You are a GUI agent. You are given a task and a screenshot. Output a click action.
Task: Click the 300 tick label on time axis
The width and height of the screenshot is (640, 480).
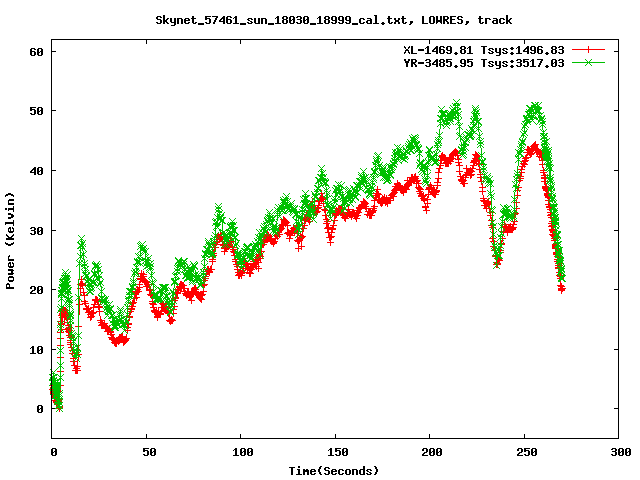click(617, 452)
